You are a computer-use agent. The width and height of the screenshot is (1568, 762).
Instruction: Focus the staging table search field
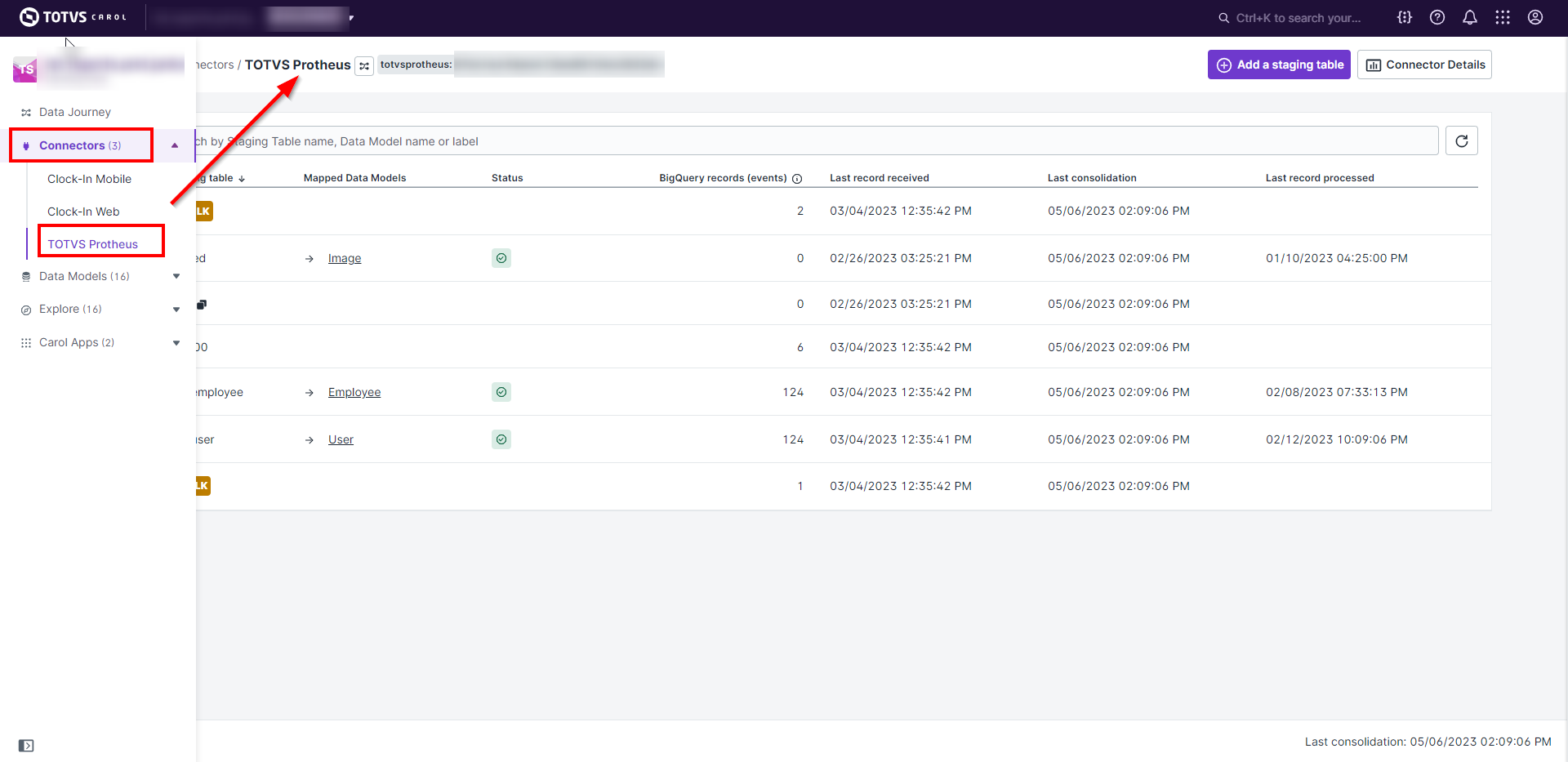pyautogui.click(x=817, y=141)
